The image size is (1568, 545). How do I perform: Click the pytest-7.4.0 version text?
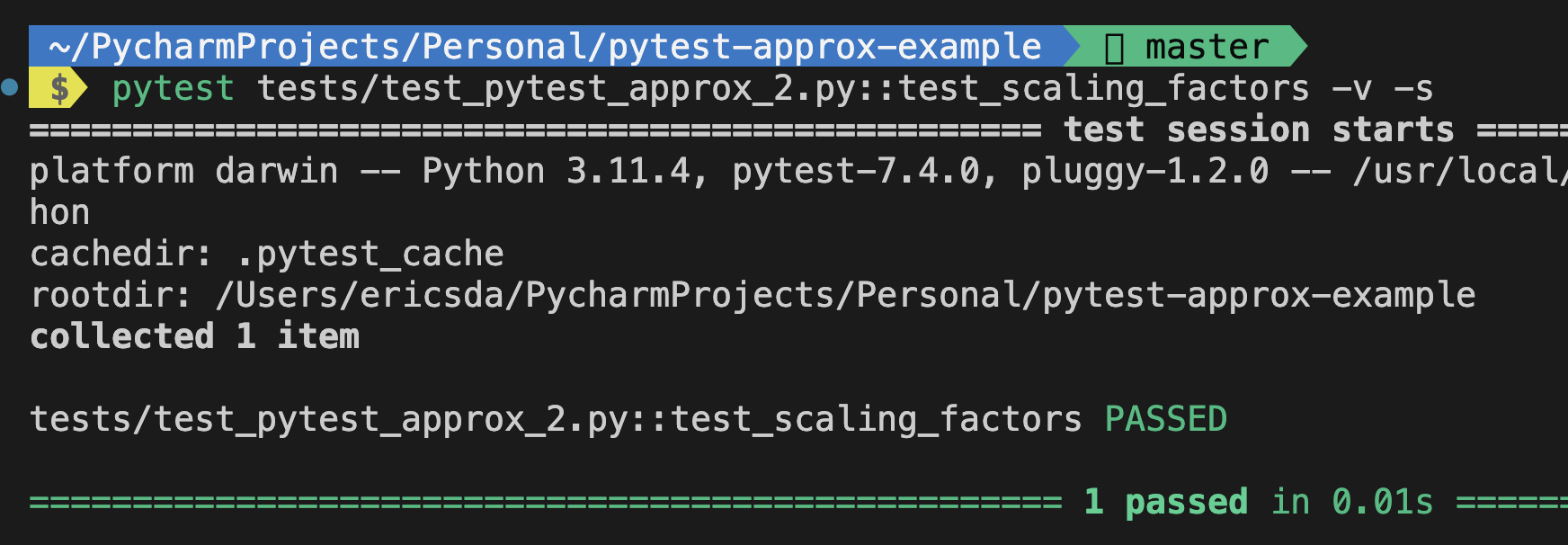pyautogui.click(x=855, y=171)
